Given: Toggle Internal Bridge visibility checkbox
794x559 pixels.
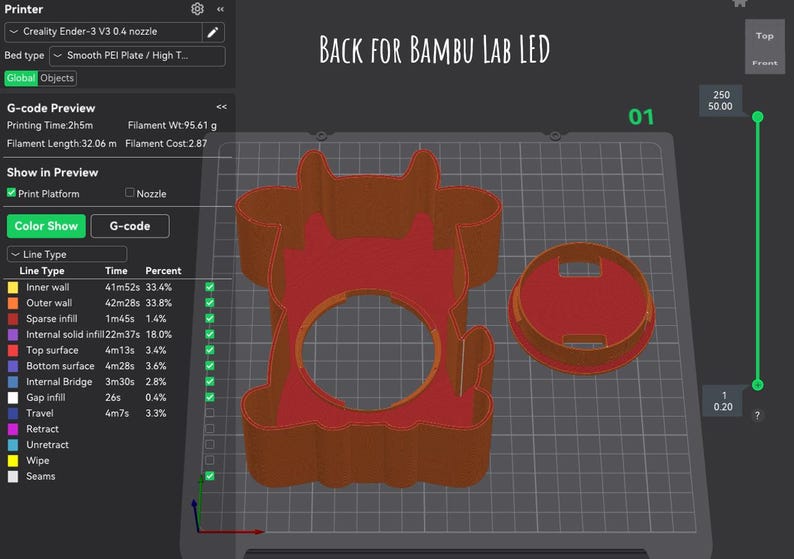Looking at the screenshot, I should 210,381.
